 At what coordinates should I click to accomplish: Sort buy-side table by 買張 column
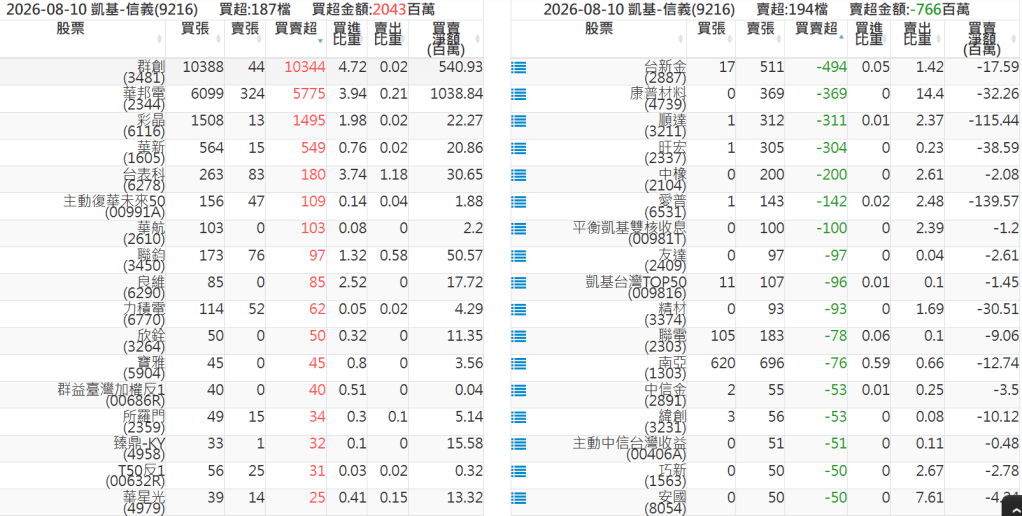click(x=195, y=39)
